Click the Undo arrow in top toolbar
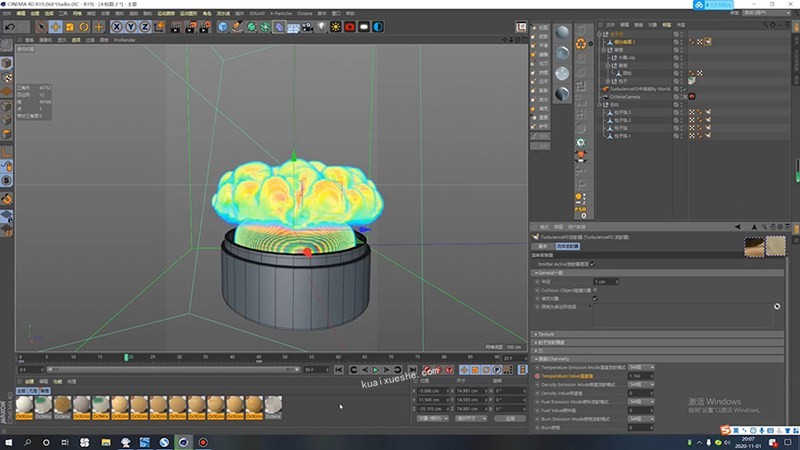 [9, 26]
